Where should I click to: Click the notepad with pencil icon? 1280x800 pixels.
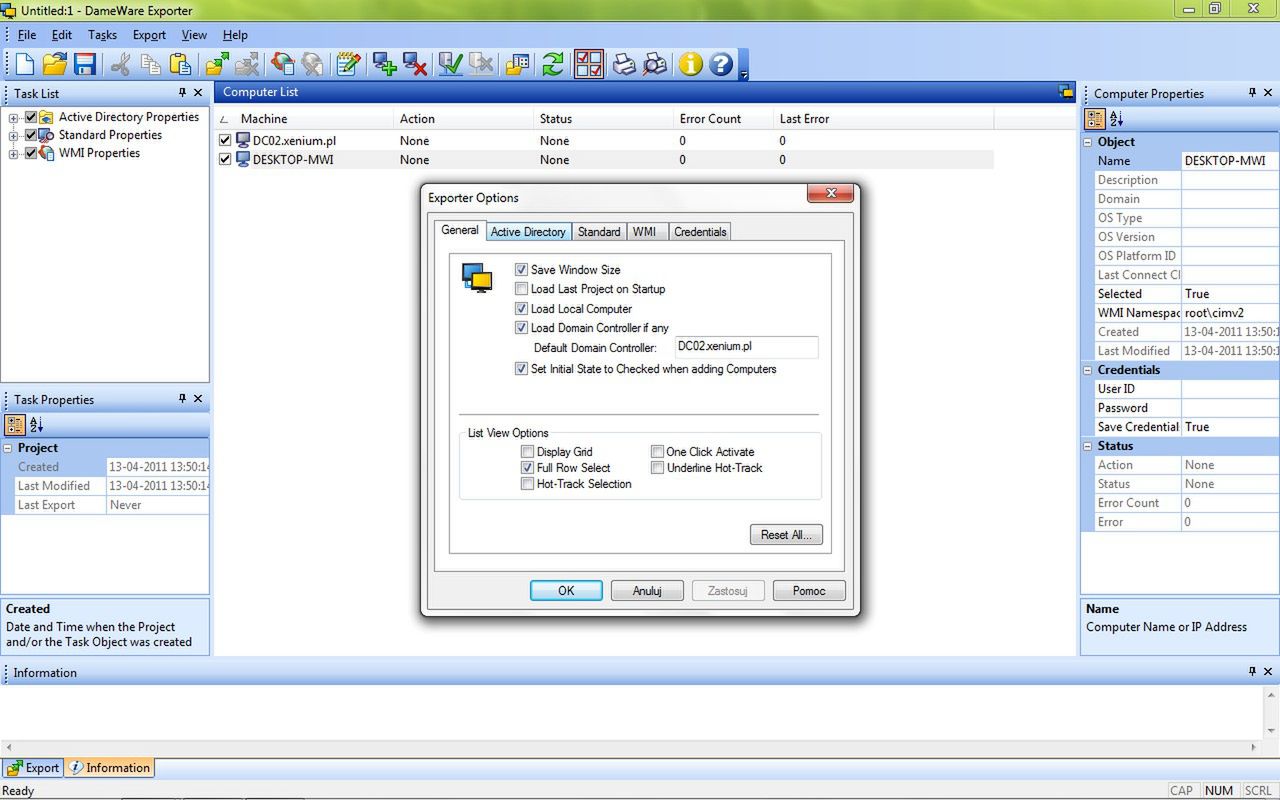pyautogui.click(x=348, y=64)
